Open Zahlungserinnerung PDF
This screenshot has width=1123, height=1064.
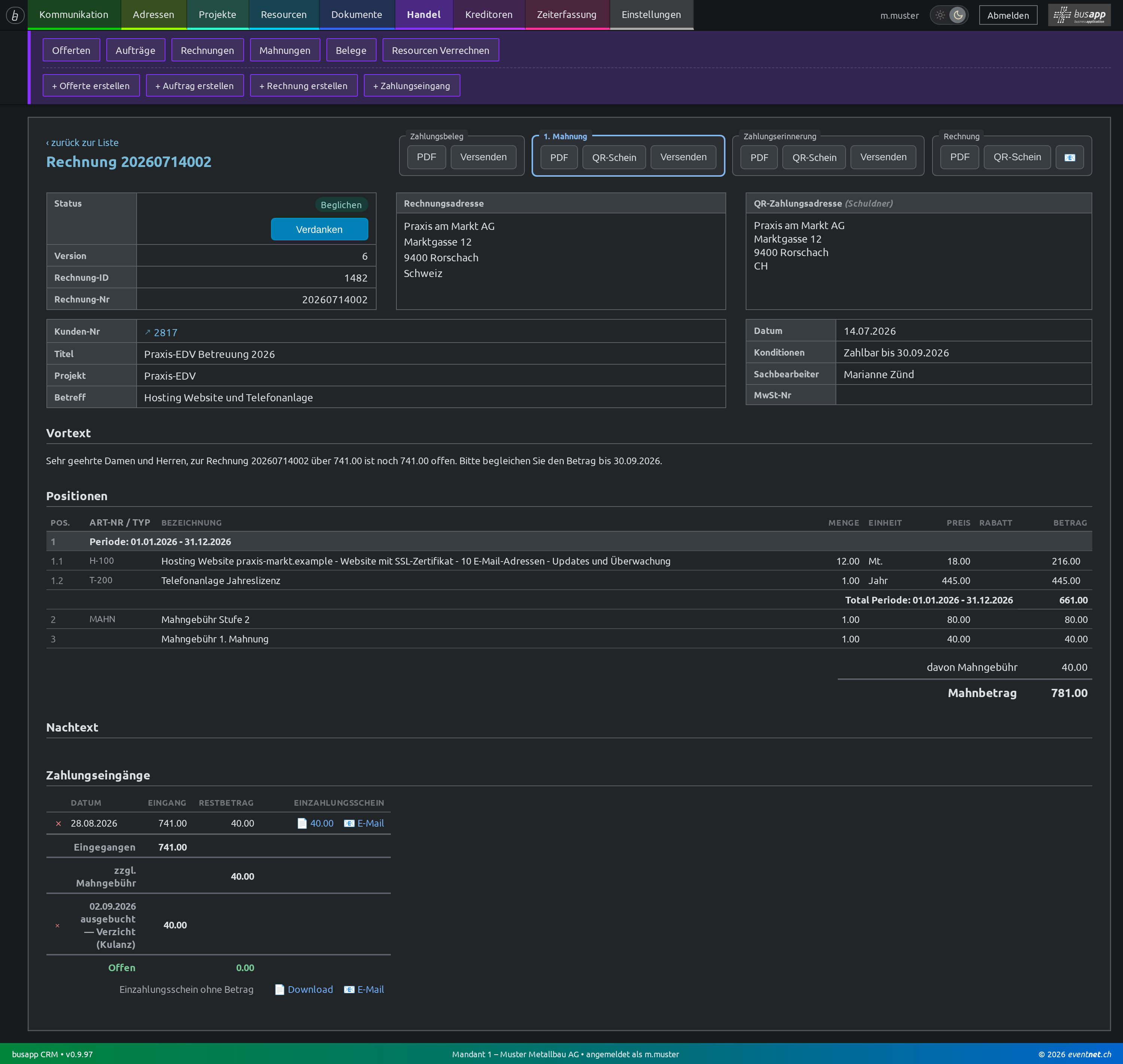point(760,157)
